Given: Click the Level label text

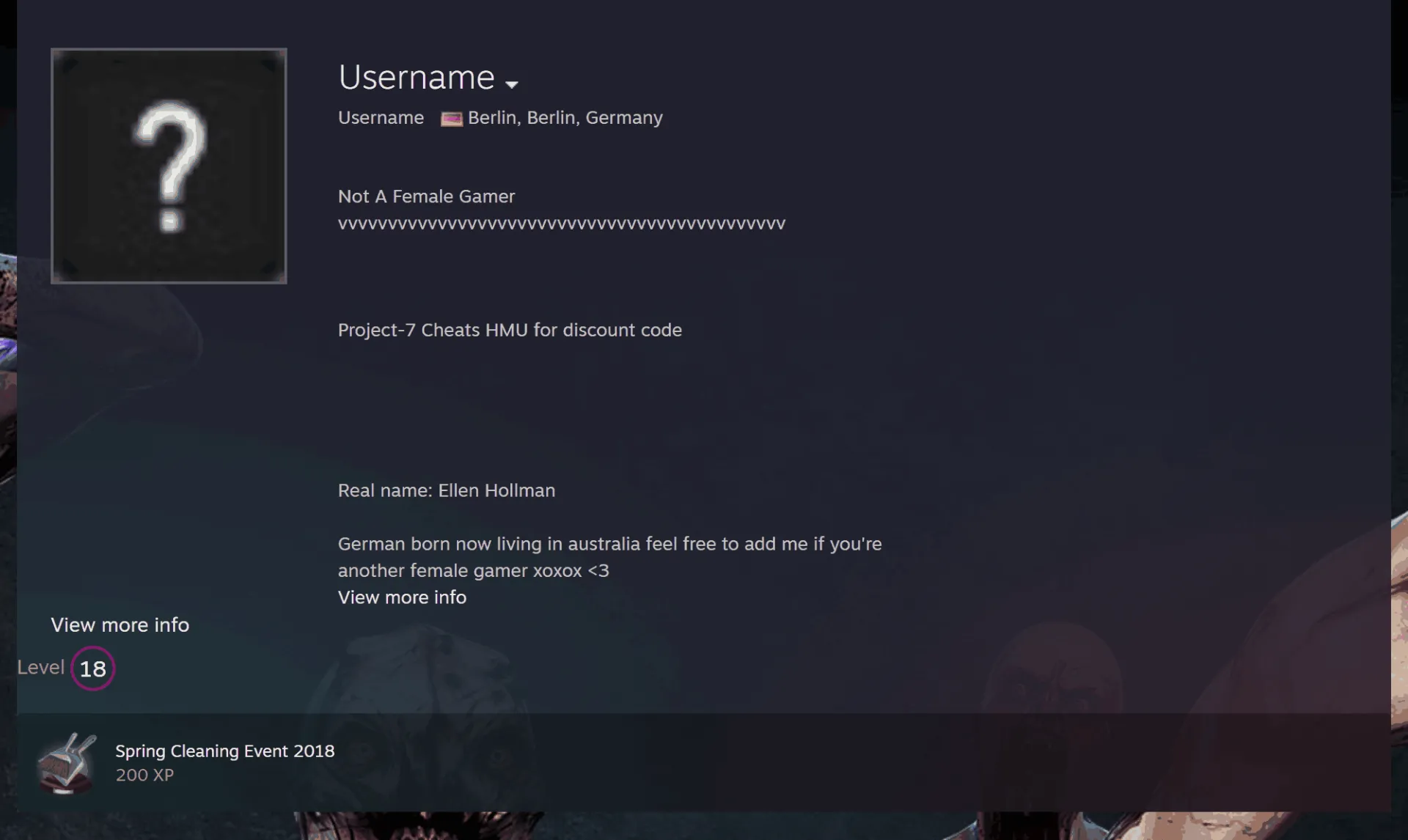Looking at the screenshot, I should [41, 667].
